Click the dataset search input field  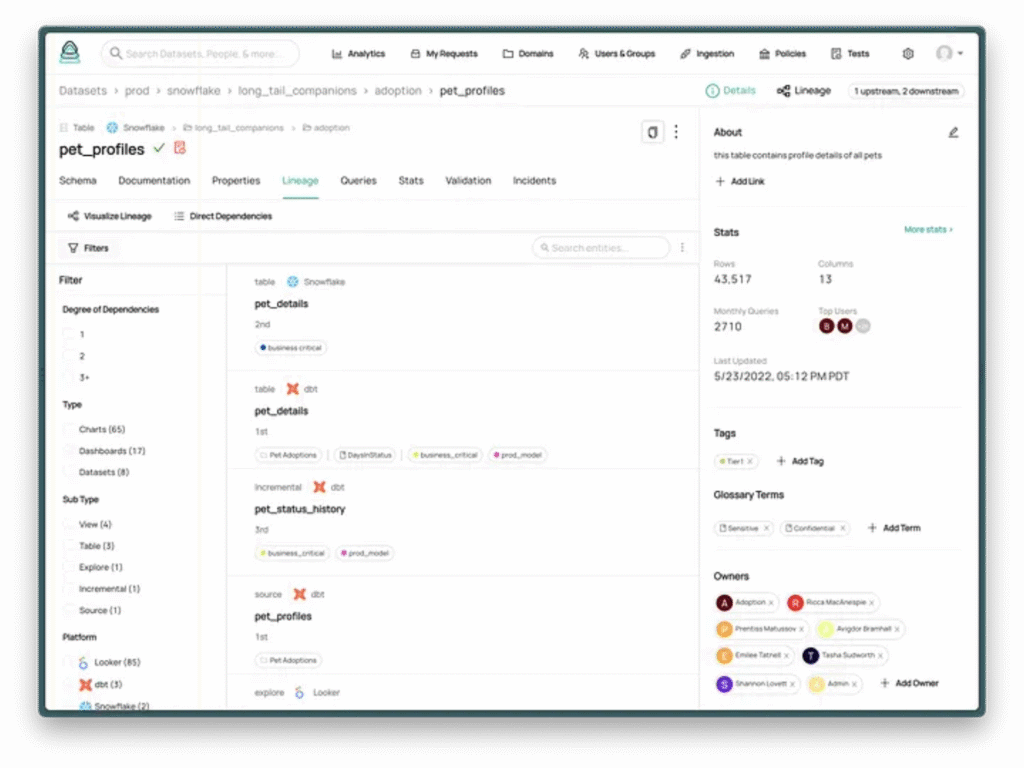click(x=200, y=53)
